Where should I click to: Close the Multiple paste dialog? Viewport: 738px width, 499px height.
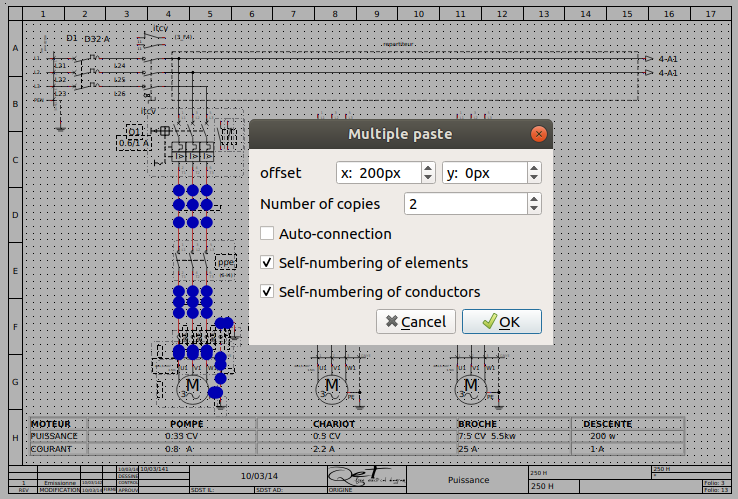click(538, 134)
